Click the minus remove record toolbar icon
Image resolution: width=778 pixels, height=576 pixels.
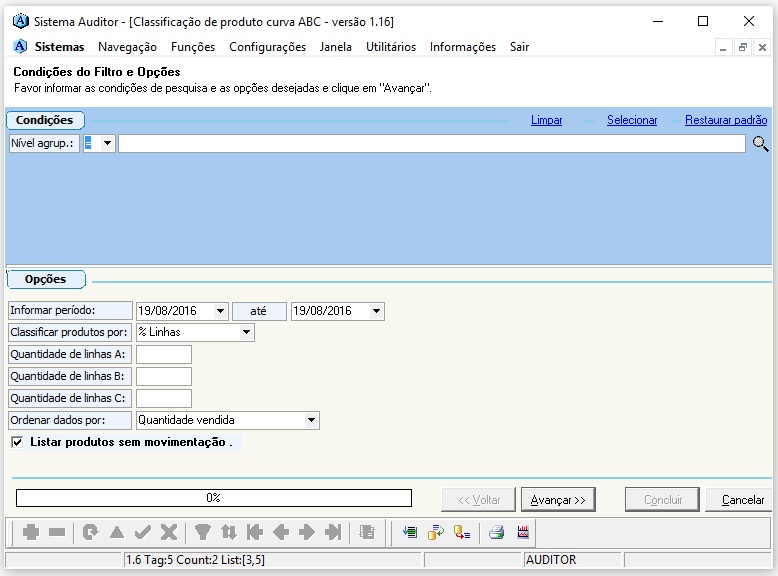coord(57,532)
